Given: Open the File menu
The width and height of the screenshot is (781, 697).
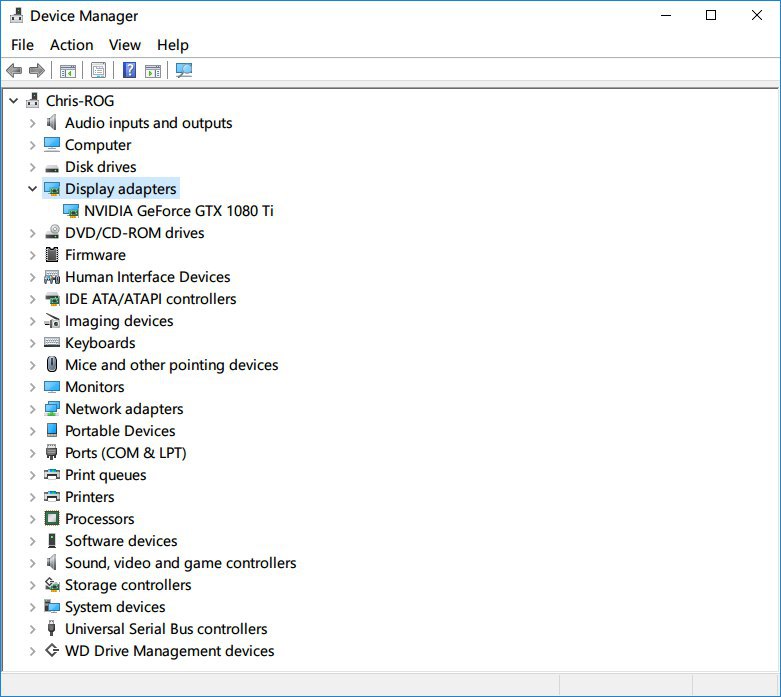Looking at the screenshot, I should click(x=22, y=45).
